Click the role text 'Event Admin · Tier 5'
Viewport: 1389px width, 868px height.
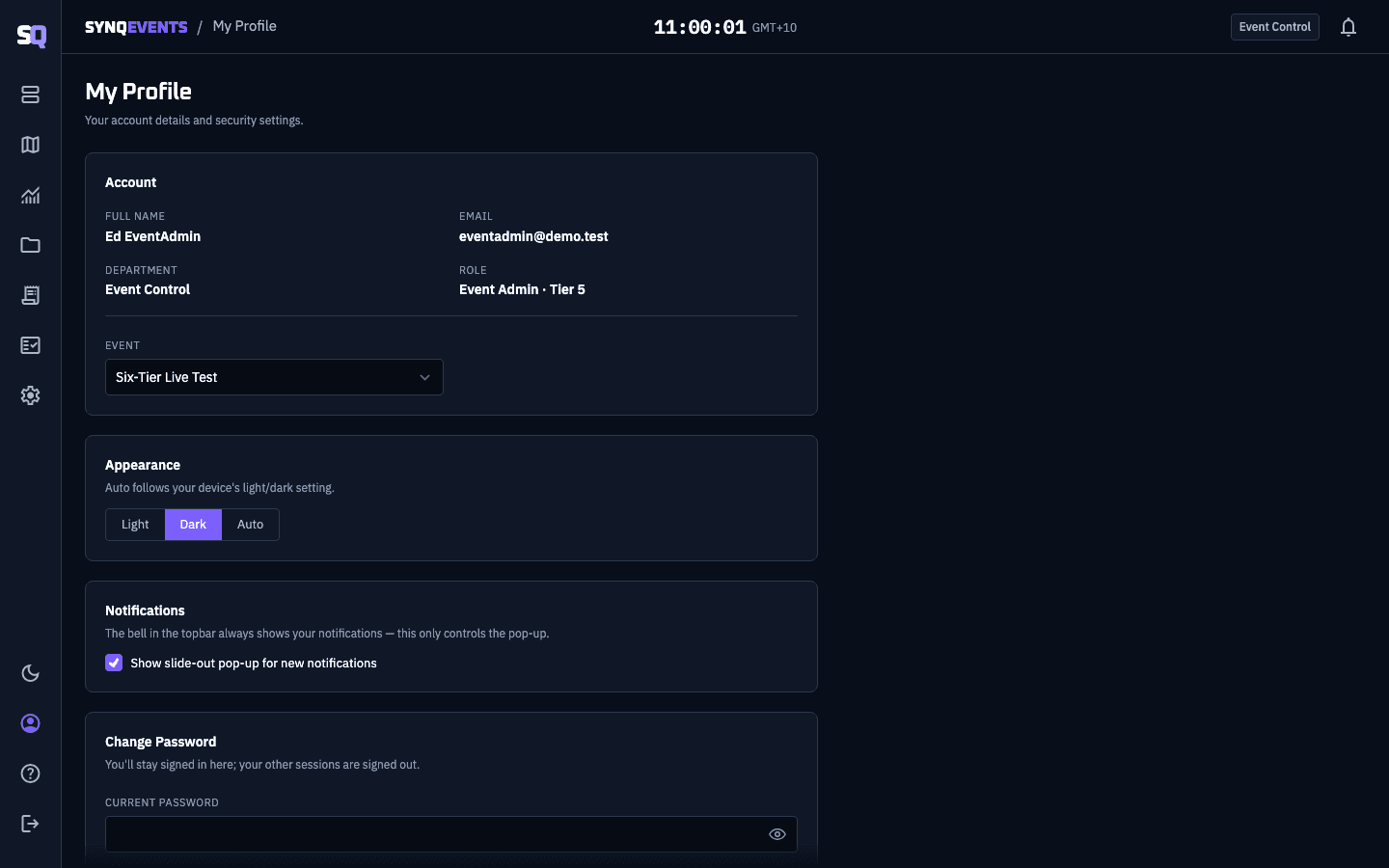[x=522, y=289]
